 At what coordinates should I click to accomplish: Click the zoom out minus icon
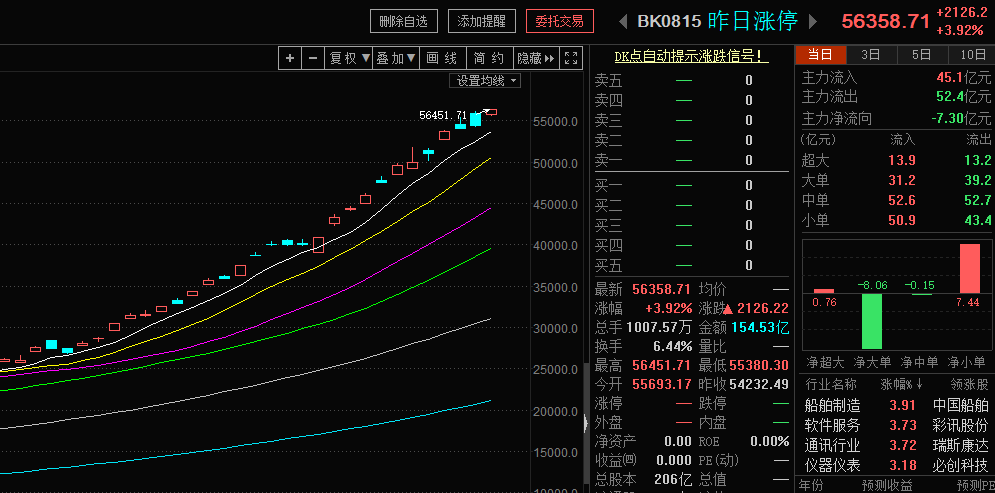[x=313, y=58]
